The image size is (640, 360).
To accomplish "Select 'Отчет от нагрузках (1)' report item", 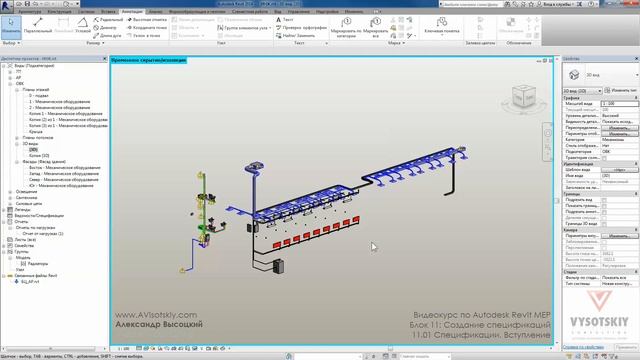I will (43, 234).
